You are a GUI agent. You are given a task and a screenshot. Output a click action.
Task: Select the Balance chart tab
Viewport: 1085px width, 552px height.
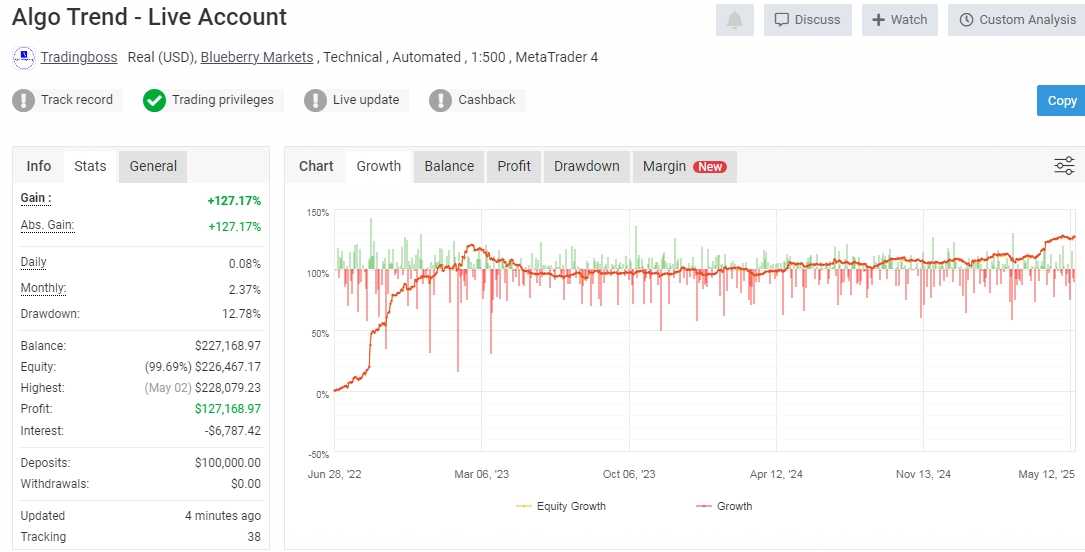coord(449,166)
